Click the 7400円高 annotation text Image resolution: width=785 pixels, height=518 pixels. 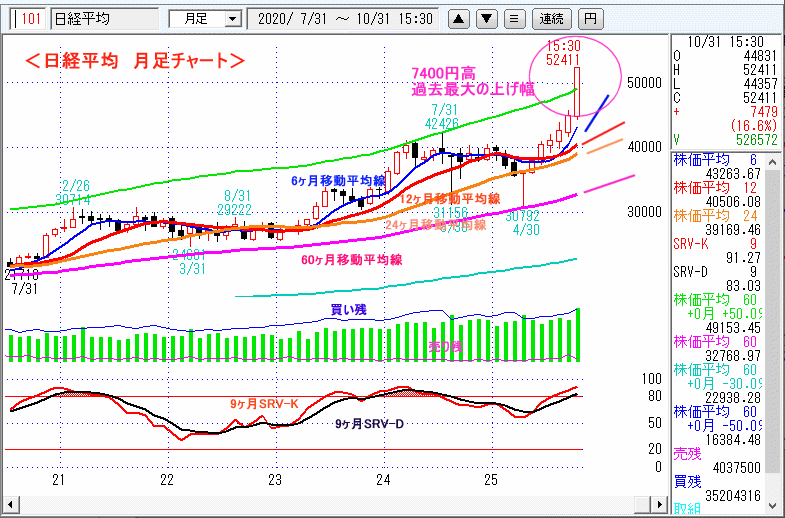pyautogui.click(x=444, y=74)
